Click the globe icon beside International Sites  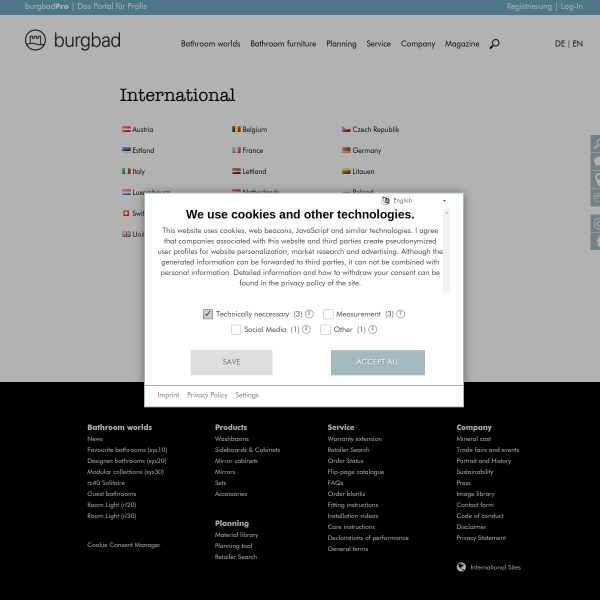(461, 567)
